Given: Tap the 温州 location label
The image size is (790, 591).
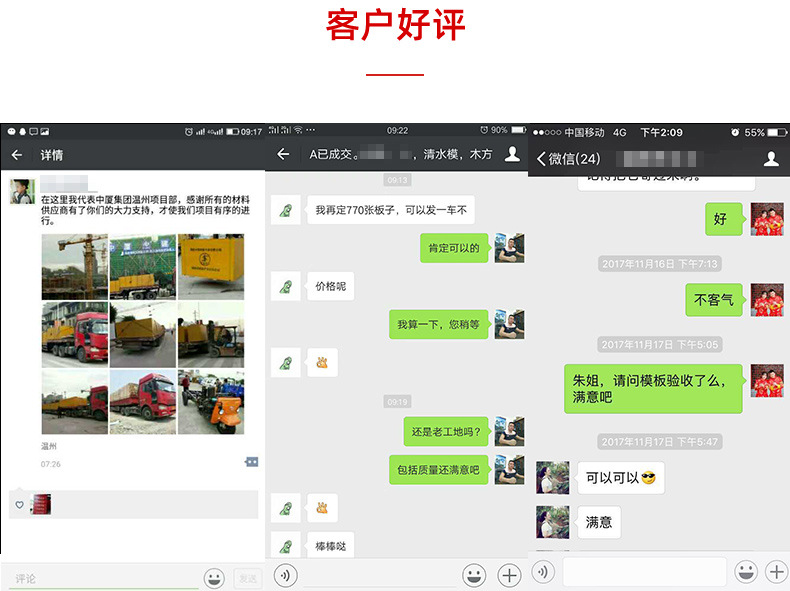Looking at the screenshot, I should point(48,446).
